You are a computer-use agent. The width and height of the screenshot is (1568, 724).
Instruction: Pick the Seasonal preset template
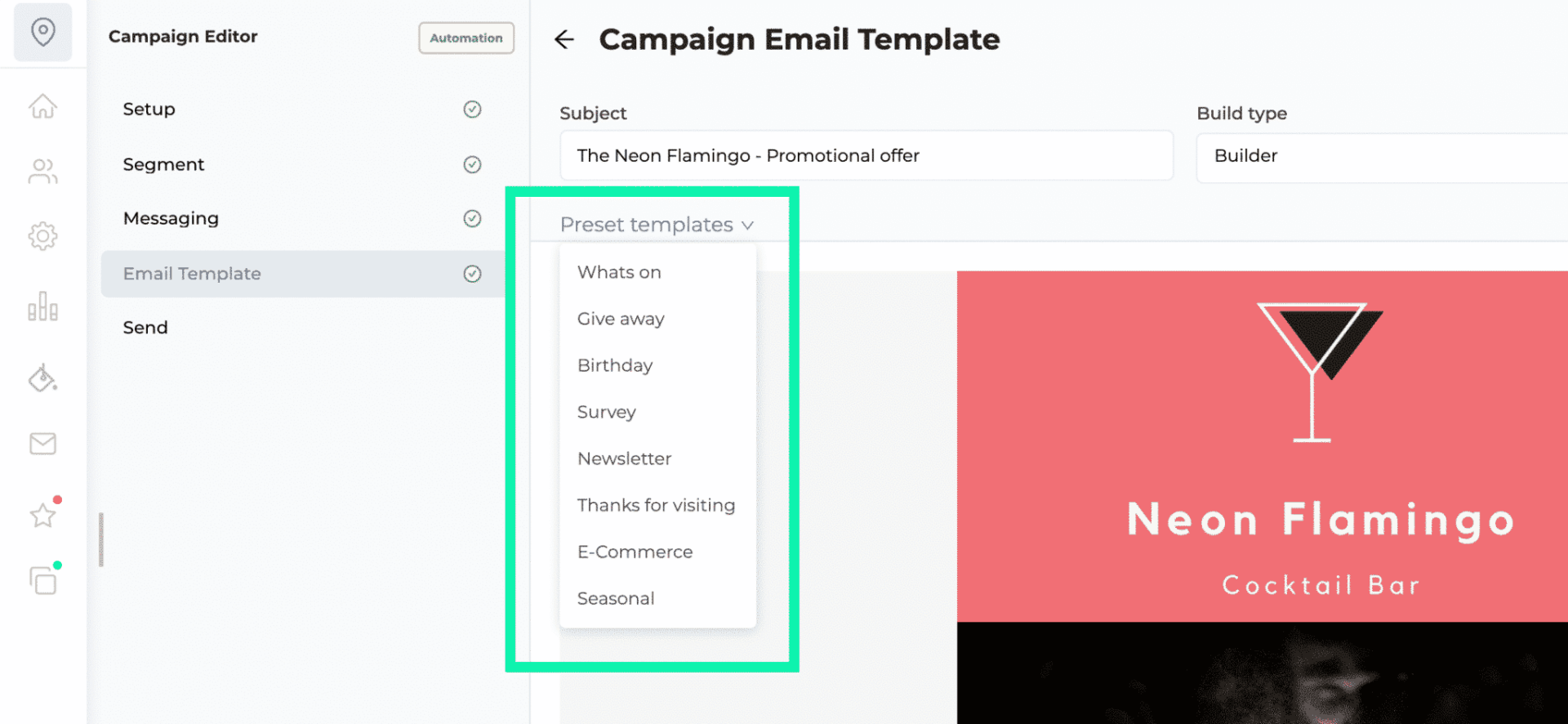click(x=616, y=598)
